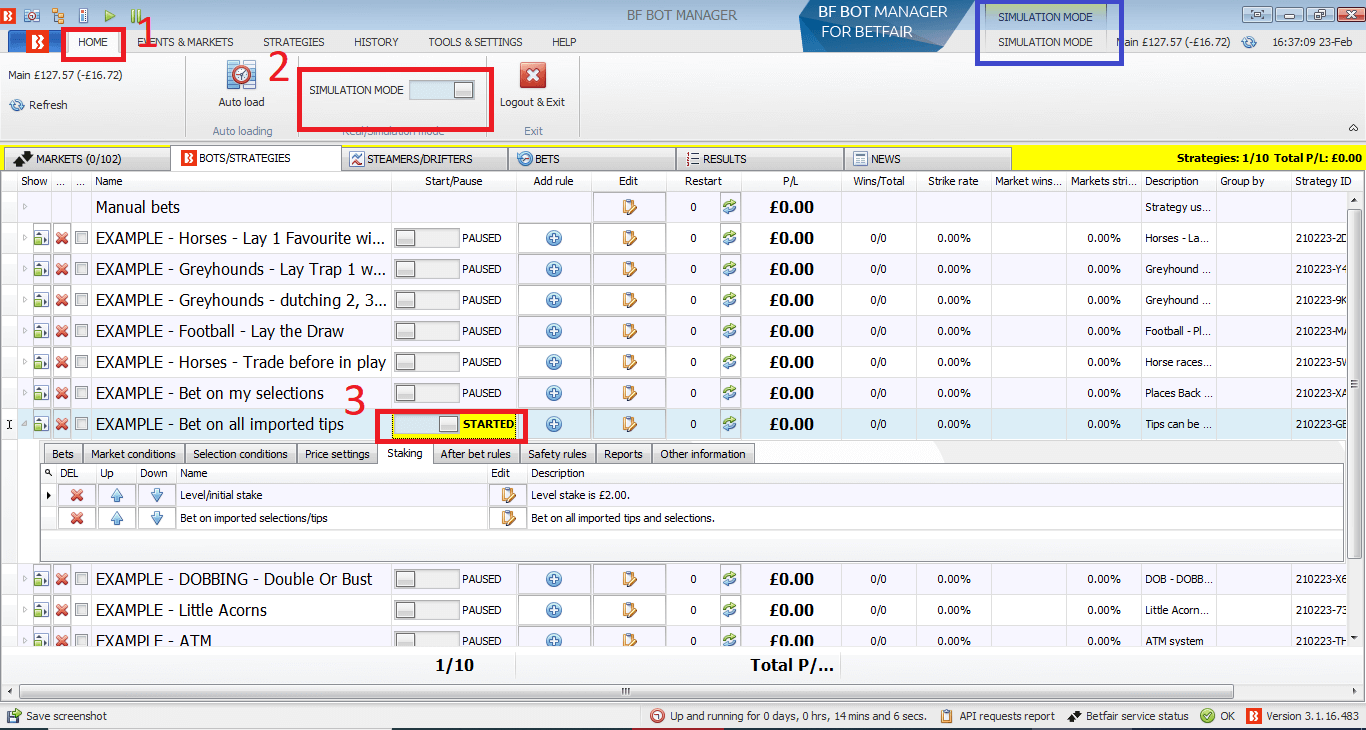1366x730 pixels.
Task: Expand the Manual bets row
Action: 25,207
